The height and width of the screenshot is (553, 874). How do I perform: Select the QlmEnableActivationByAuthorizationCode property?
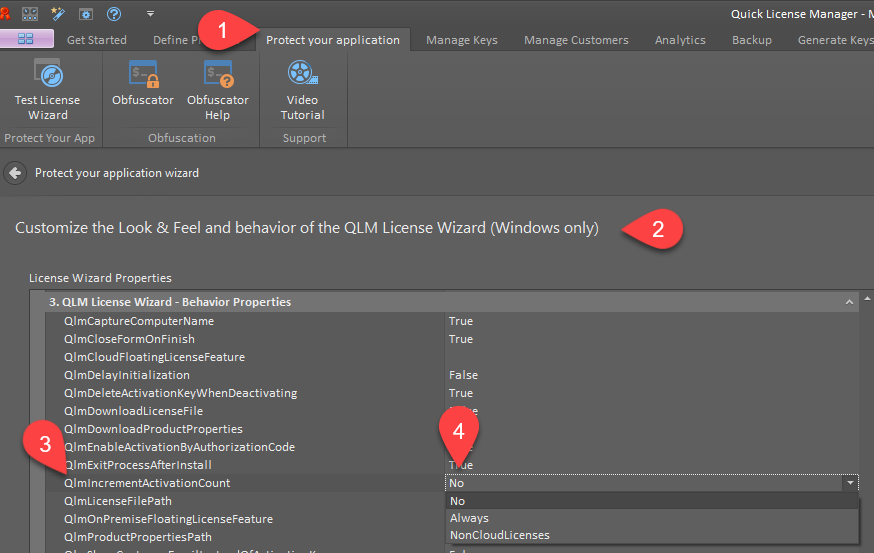[179, 447]
